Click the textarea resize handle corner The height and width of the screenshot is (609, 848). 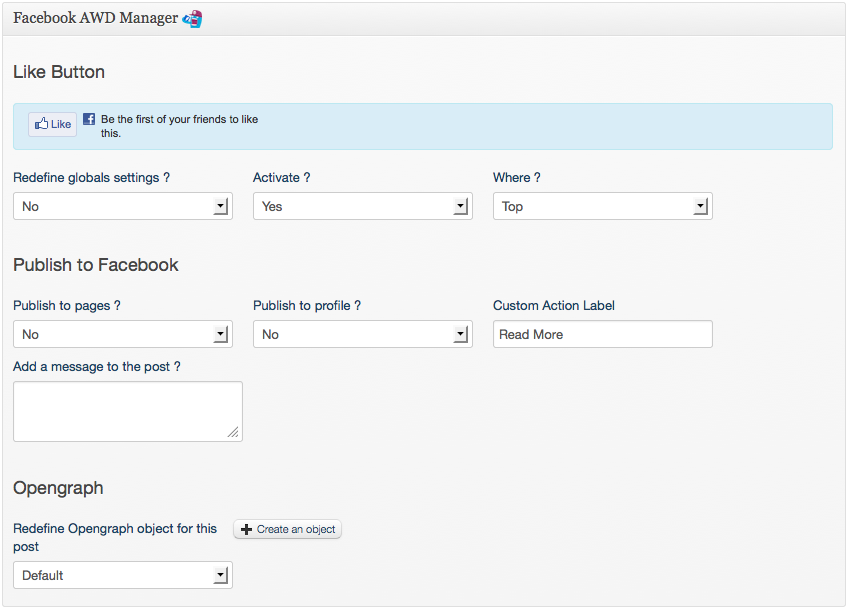click(x=233, y=432)
